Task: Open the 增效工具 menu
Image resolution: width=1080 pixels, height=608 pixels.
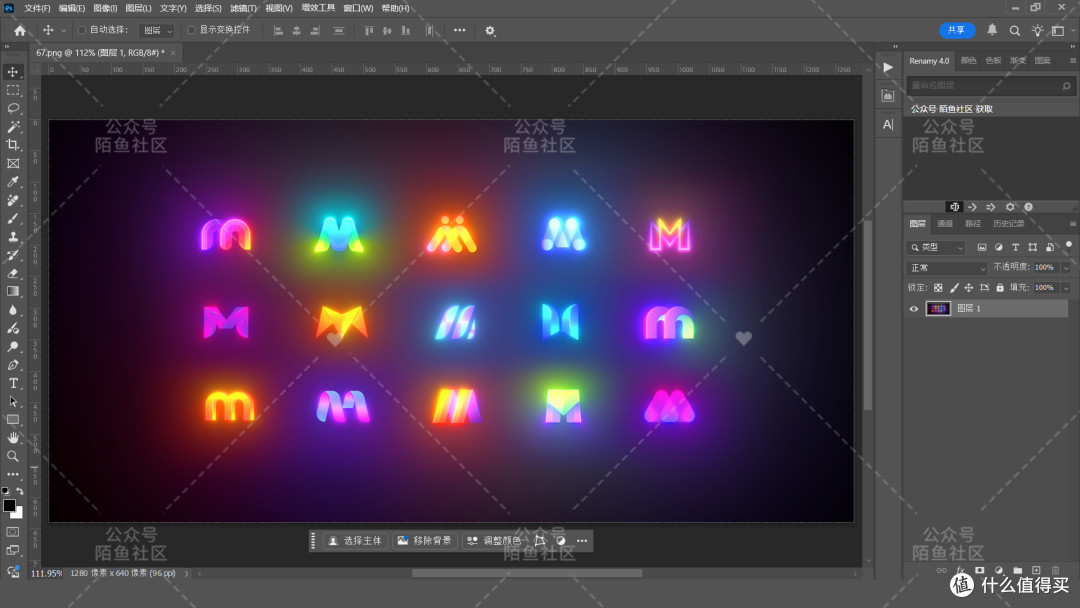Action: coord(318,8)
